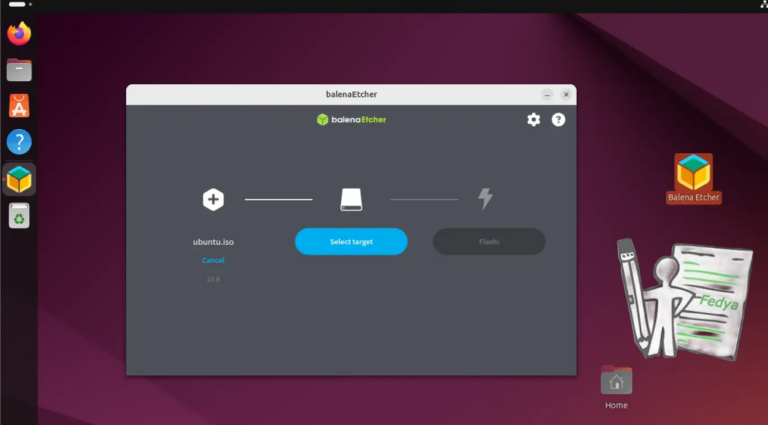Click the Select target button

click(x=351, y=241)
